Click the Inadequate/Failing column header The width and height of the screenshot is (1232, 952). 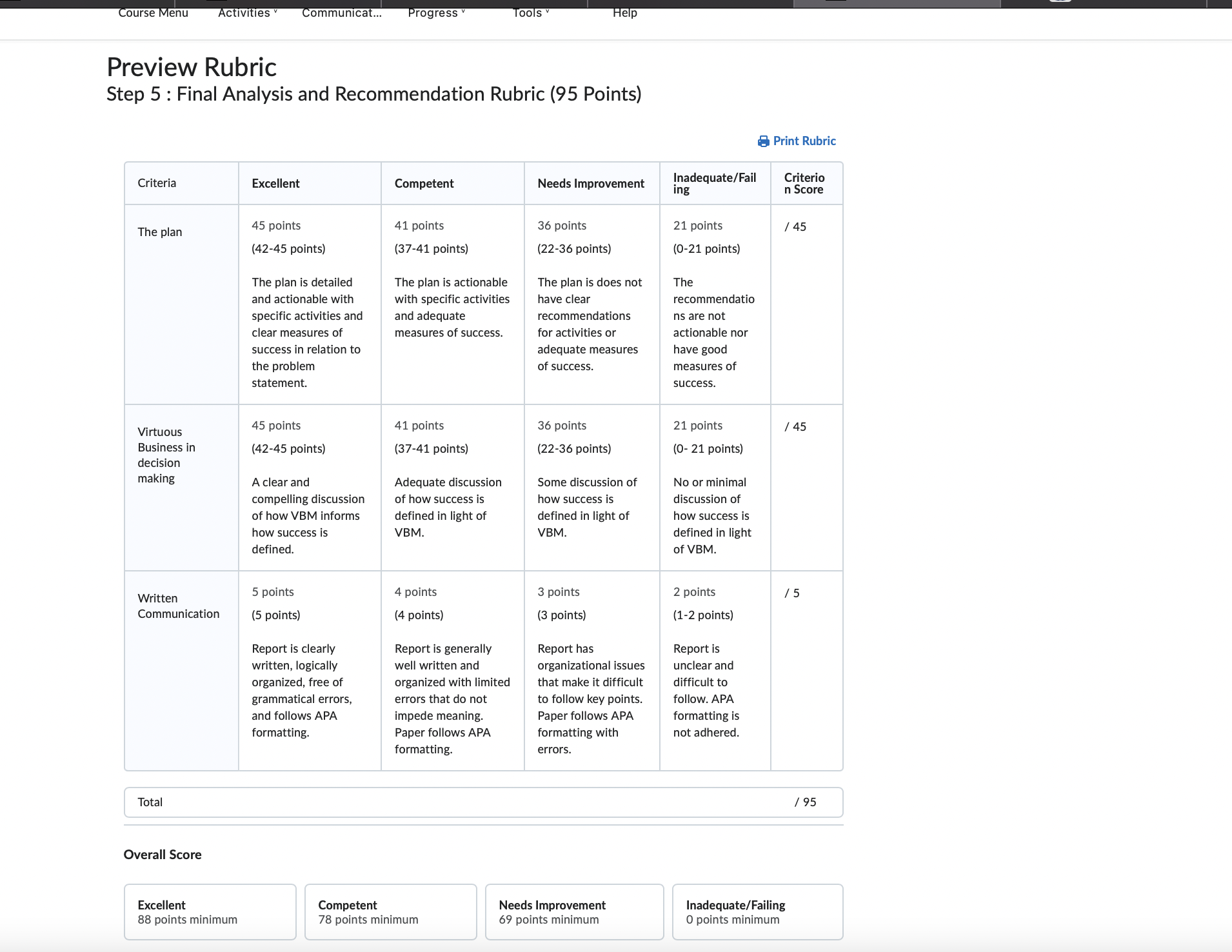point(715,183)
